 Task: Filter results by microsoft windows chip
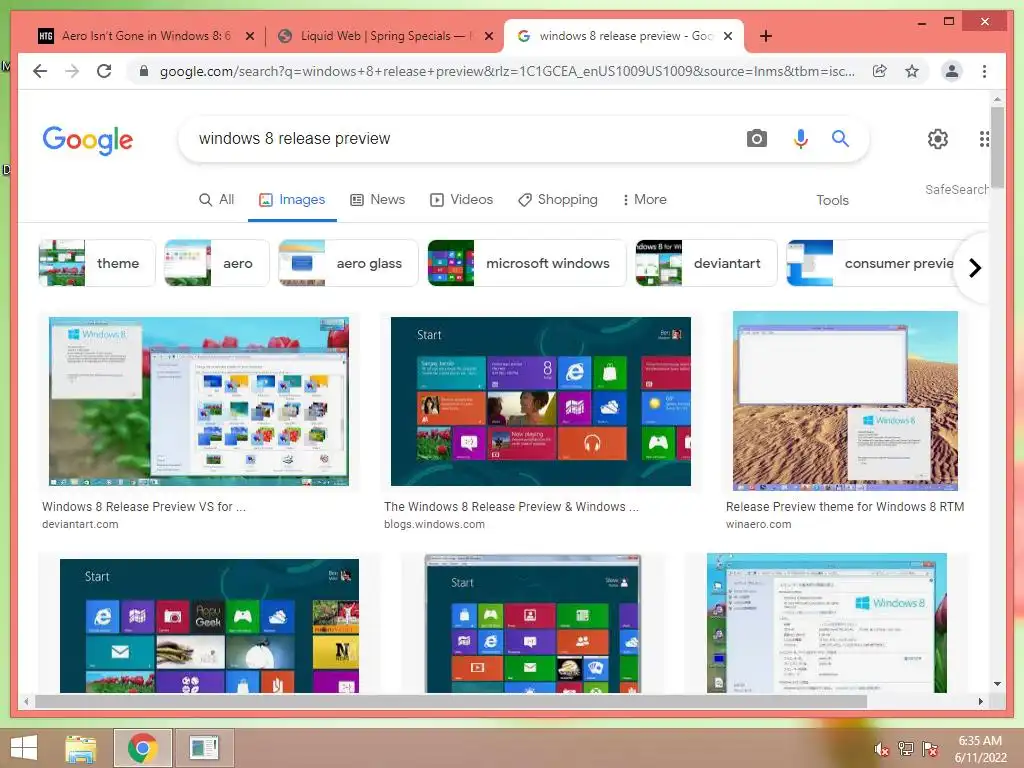click(x=526, y=263)
